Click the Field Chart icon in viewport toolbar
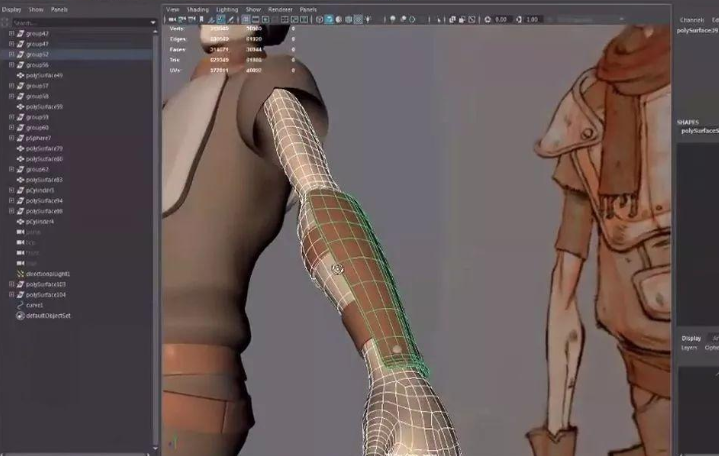Screen dimensions: 719x456 pos(285,19)
